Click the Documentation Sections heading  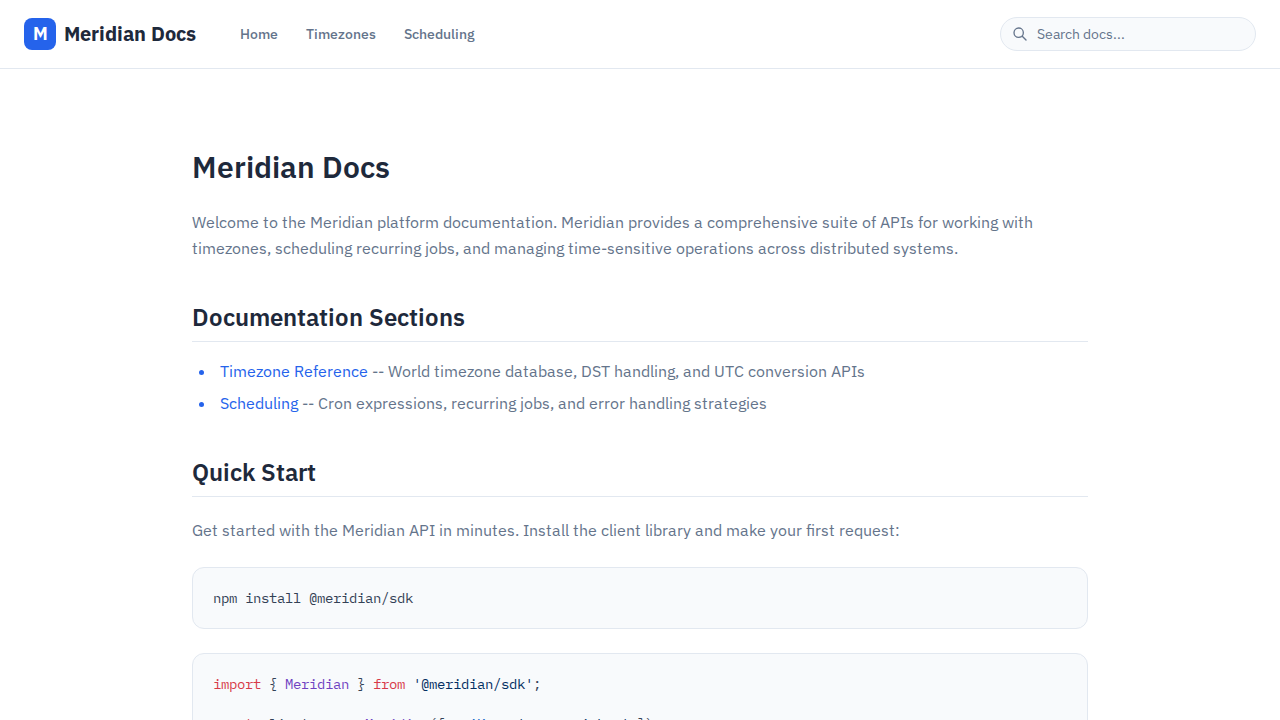point(328,317)
